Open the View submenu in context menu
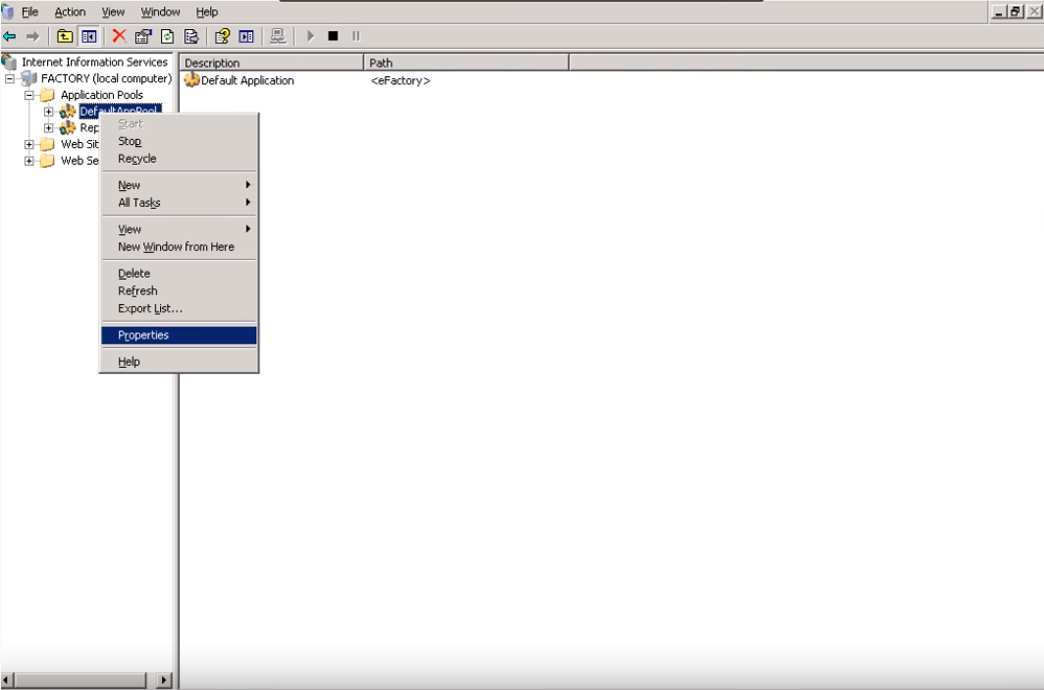The image size is (1044, 690). pyautogui.click(x=179, y=229)
